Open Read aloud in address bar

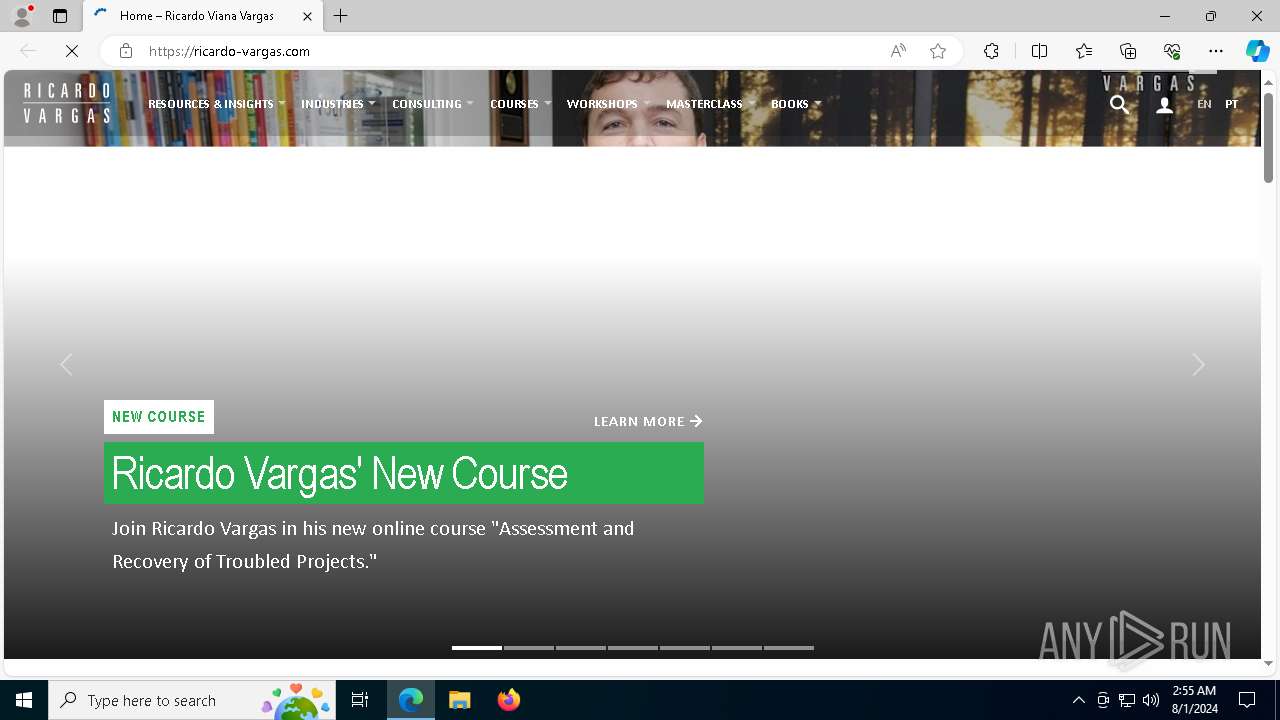pyautogui.click(x=898, y=51)
